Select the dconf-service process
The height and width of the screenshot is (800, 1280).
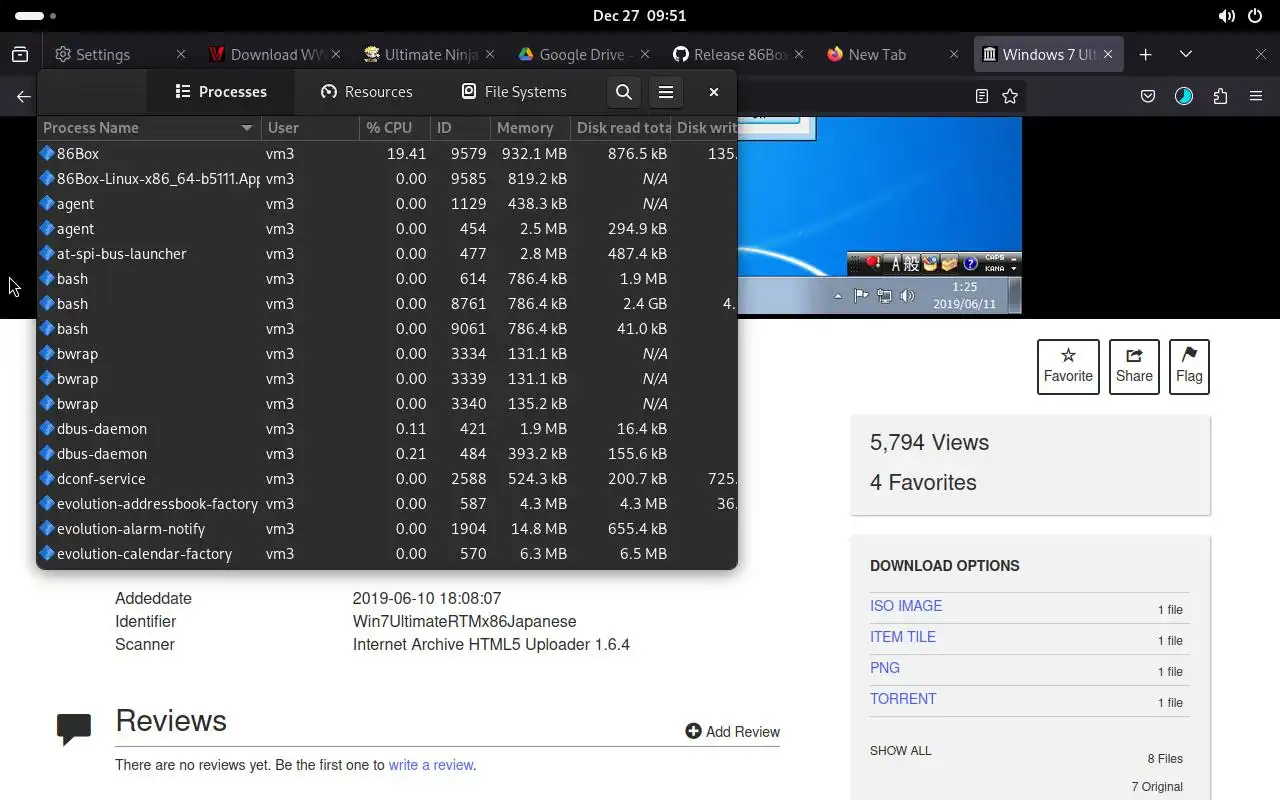pyautogui.click(x=387, y=479)
